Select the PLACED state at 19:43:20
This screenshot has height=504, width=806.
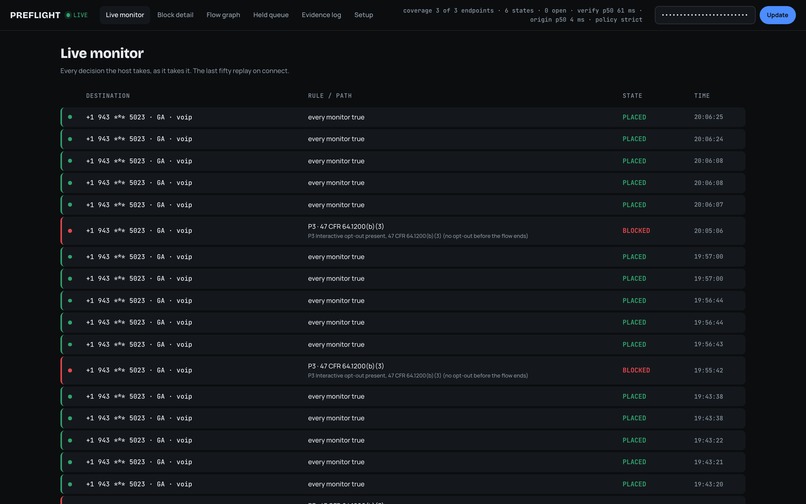(x=634, y=484)
